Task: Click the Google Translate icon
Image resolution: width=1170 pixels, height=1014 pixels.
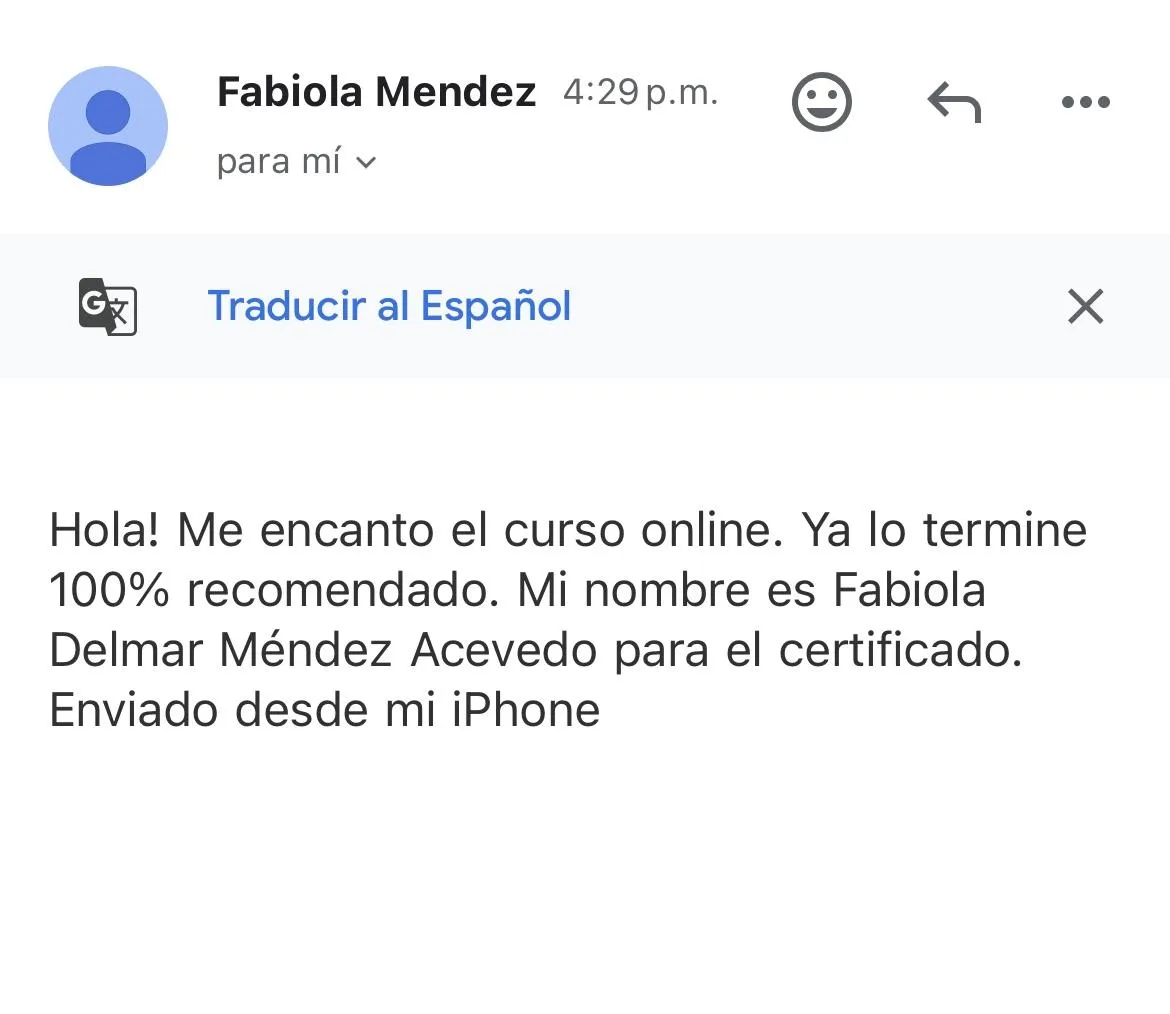Action: [x=106, y=306]
